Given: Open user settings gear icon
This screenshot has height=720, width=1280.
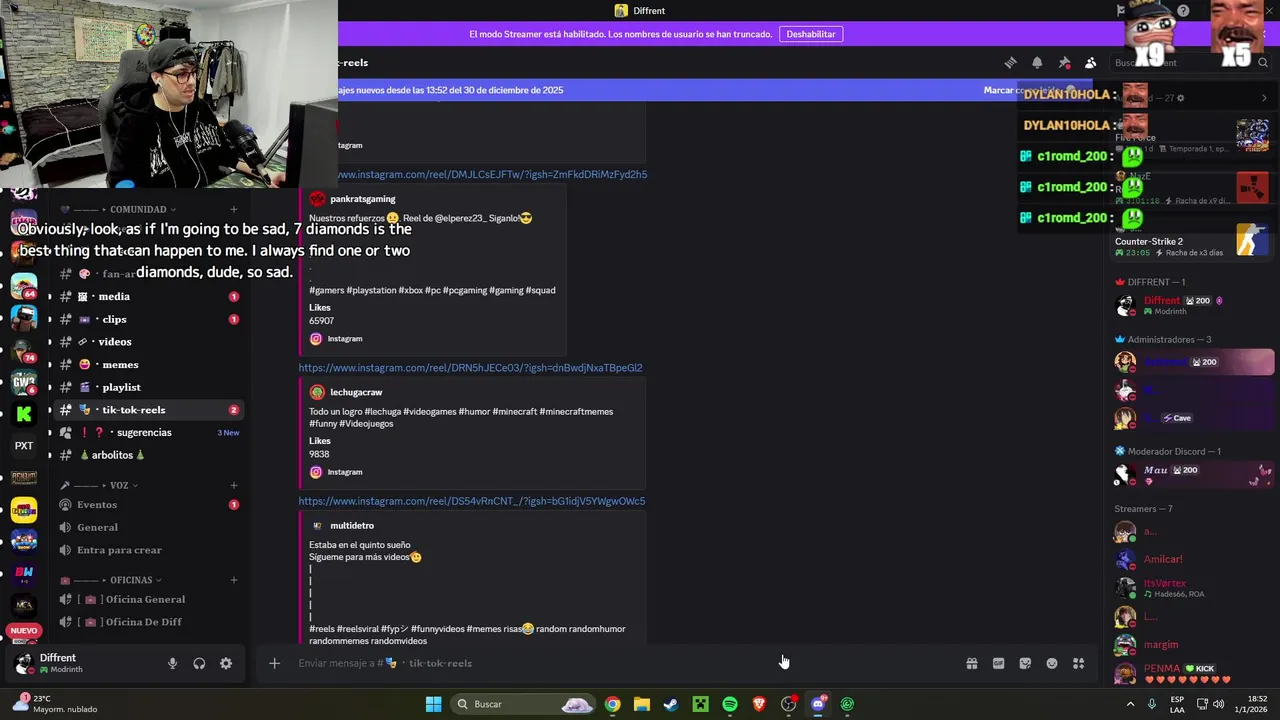Looking at the screenshot, I should 226,663.
